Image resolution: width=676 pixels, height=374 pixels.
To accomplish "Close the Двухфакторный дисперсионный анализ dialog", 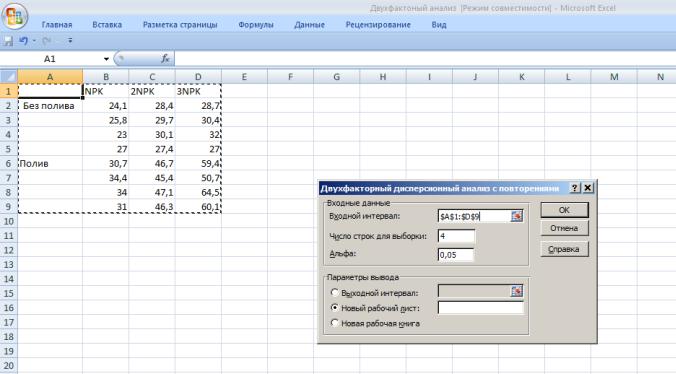I will pyautogui.click(x=587, y=188).
